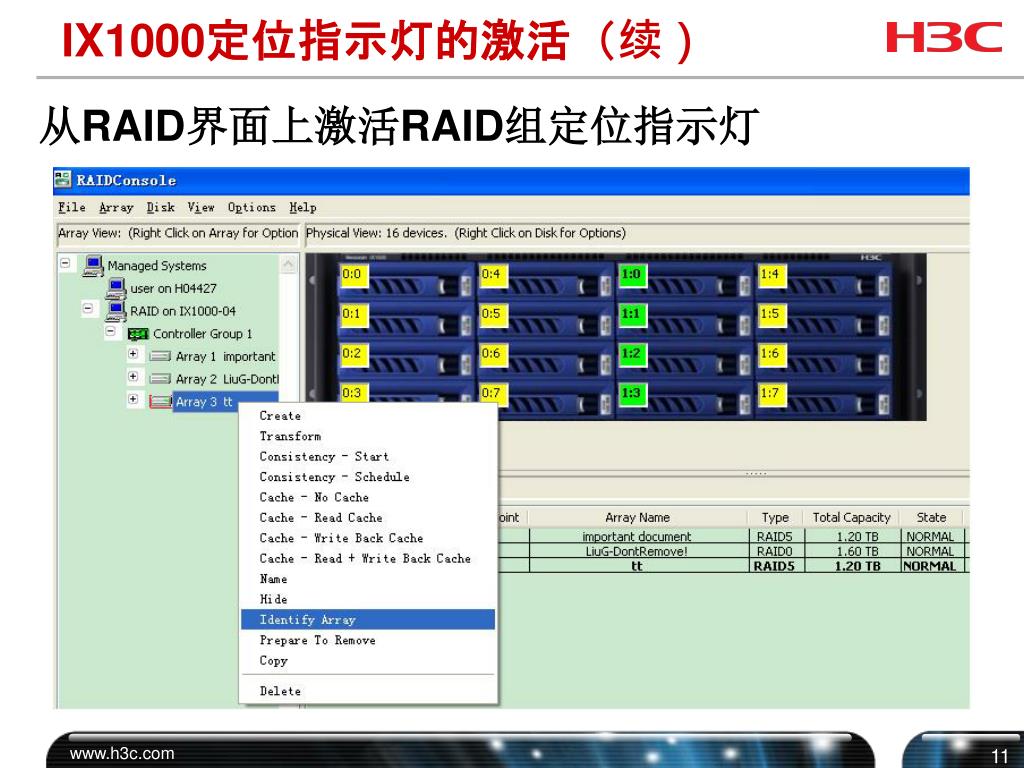The height and width of the screenshot is (768, 1024).
Task: Expand the Array 3 tt node
Action: [133, 399]
